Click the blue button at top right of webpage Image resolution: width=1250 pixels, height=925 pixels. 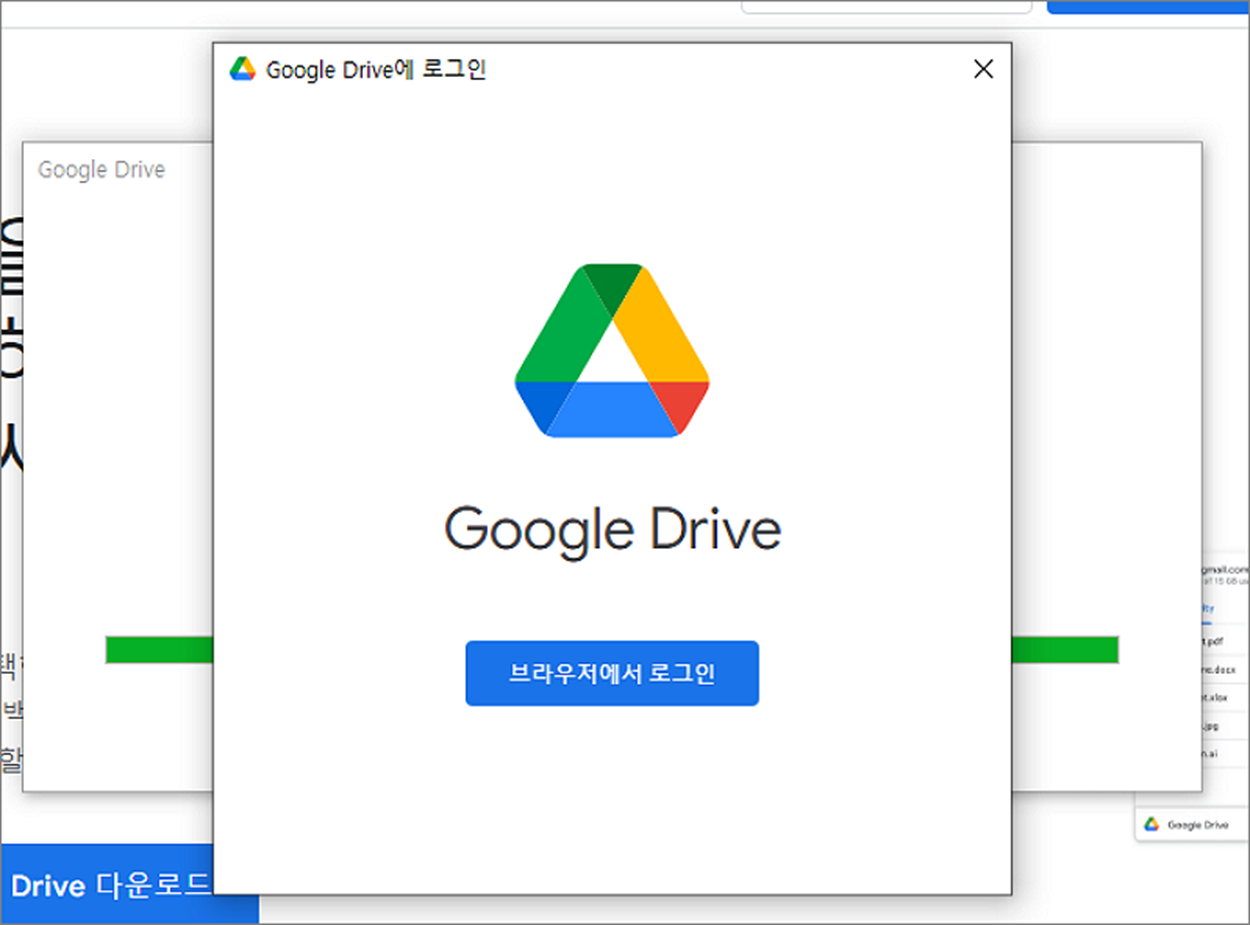[1148, 7]
